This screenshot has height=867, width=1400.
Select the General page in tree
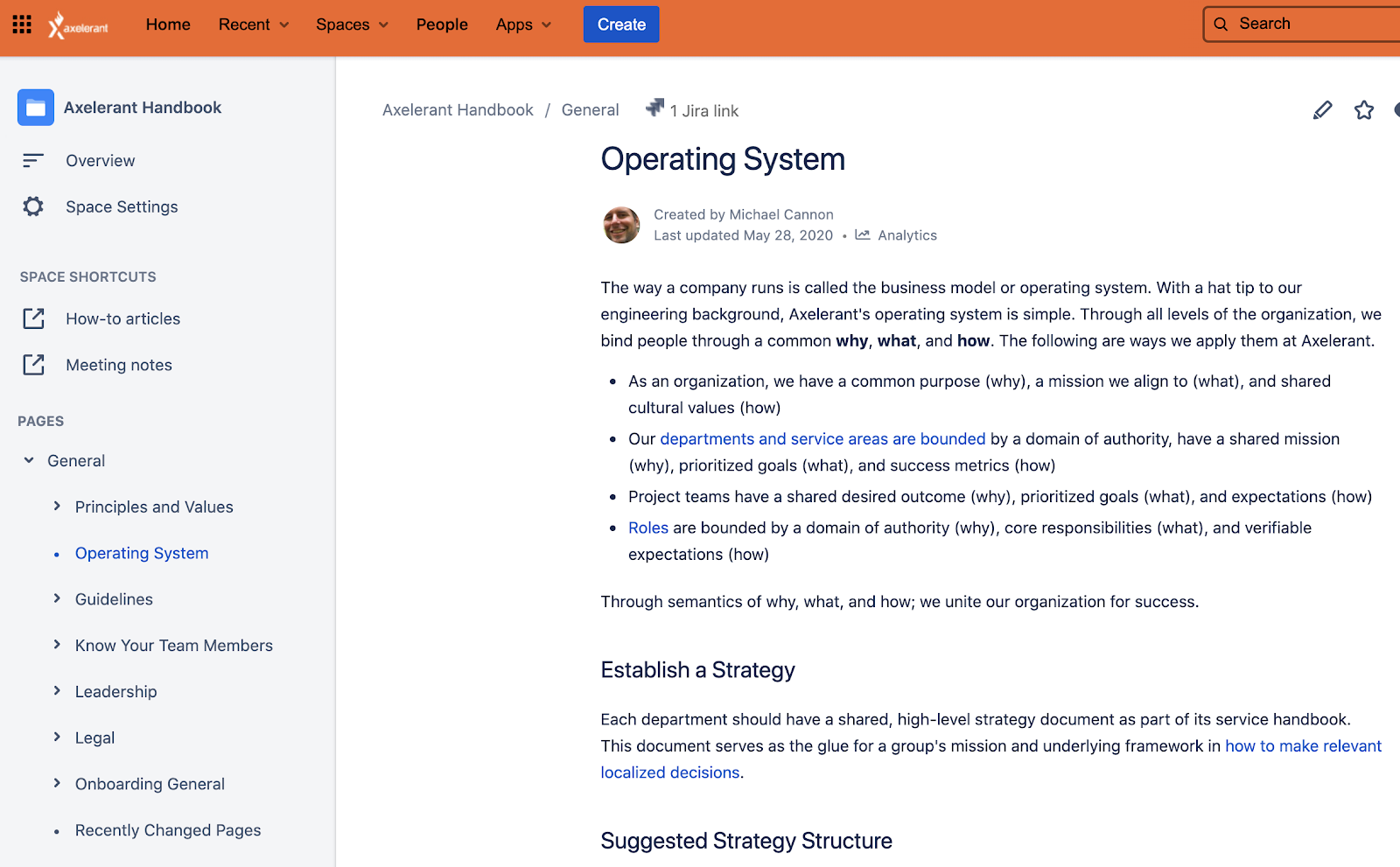[x=76, y=461]
